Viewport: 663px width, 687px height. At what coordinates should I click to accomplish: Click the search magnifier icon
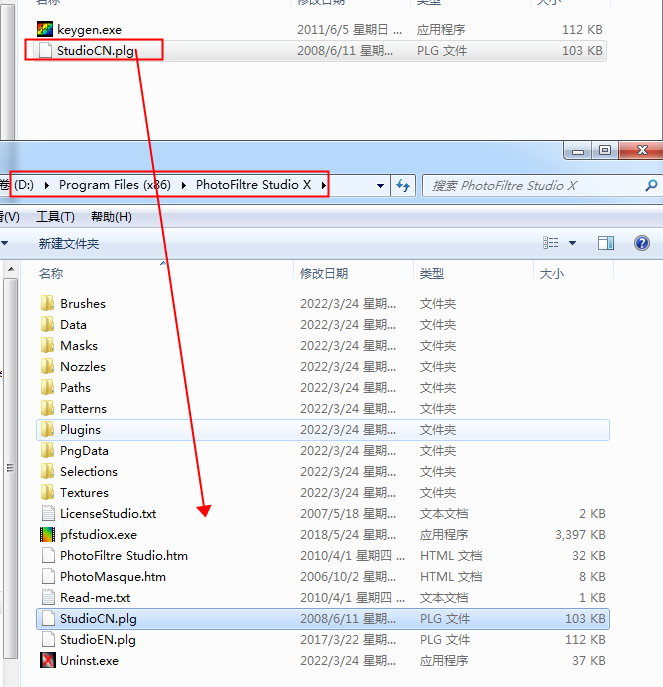pyautogui.click(x=651, y=185)
